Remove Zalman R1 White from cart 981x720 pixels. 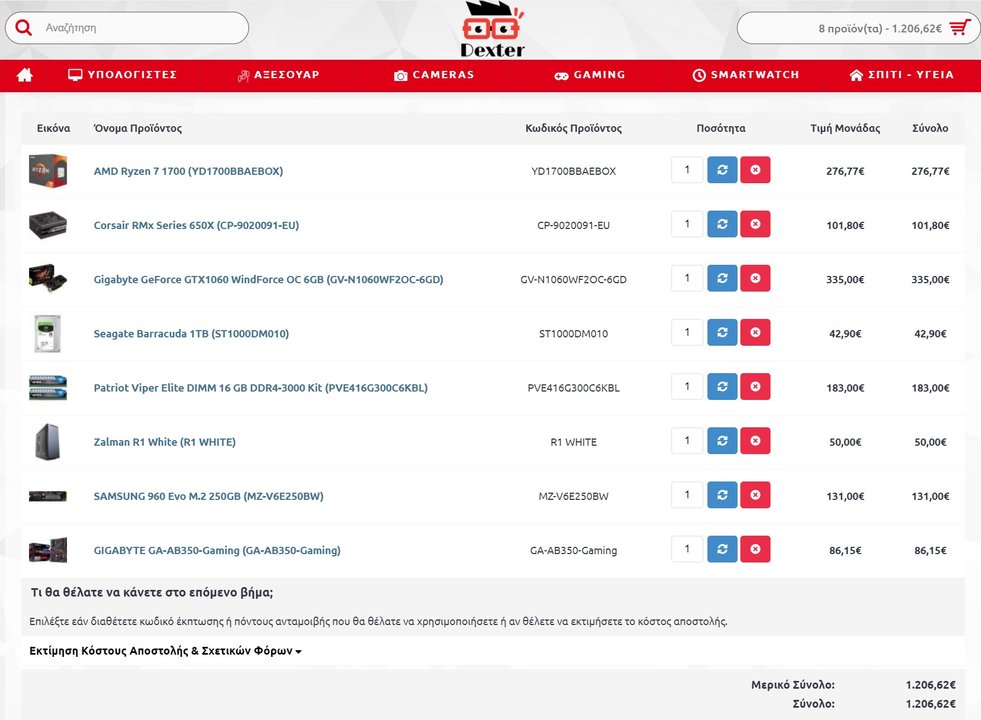pos(755,441)
